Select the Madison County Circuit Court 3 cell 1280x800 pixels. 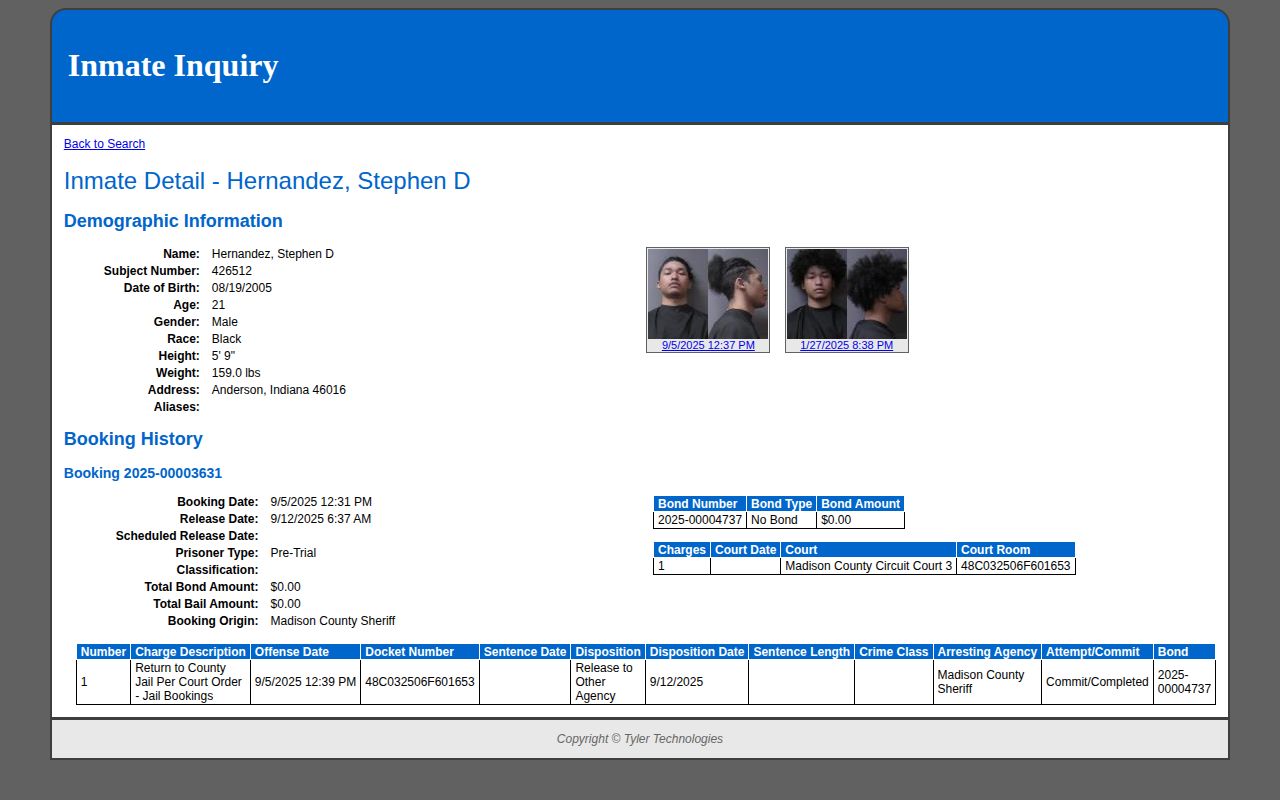(x=869, y=566)
